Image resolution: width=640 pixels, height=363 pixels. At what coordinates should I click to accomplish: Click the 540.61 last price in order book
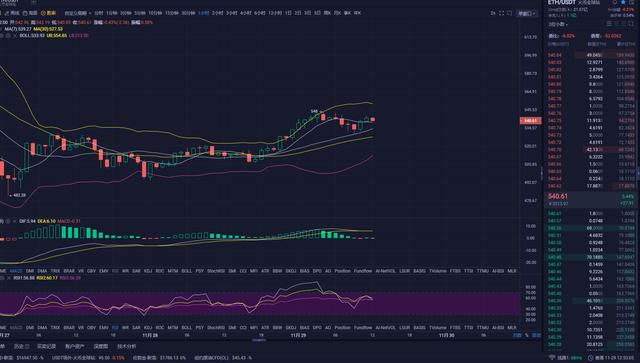(x=558, y=196)
